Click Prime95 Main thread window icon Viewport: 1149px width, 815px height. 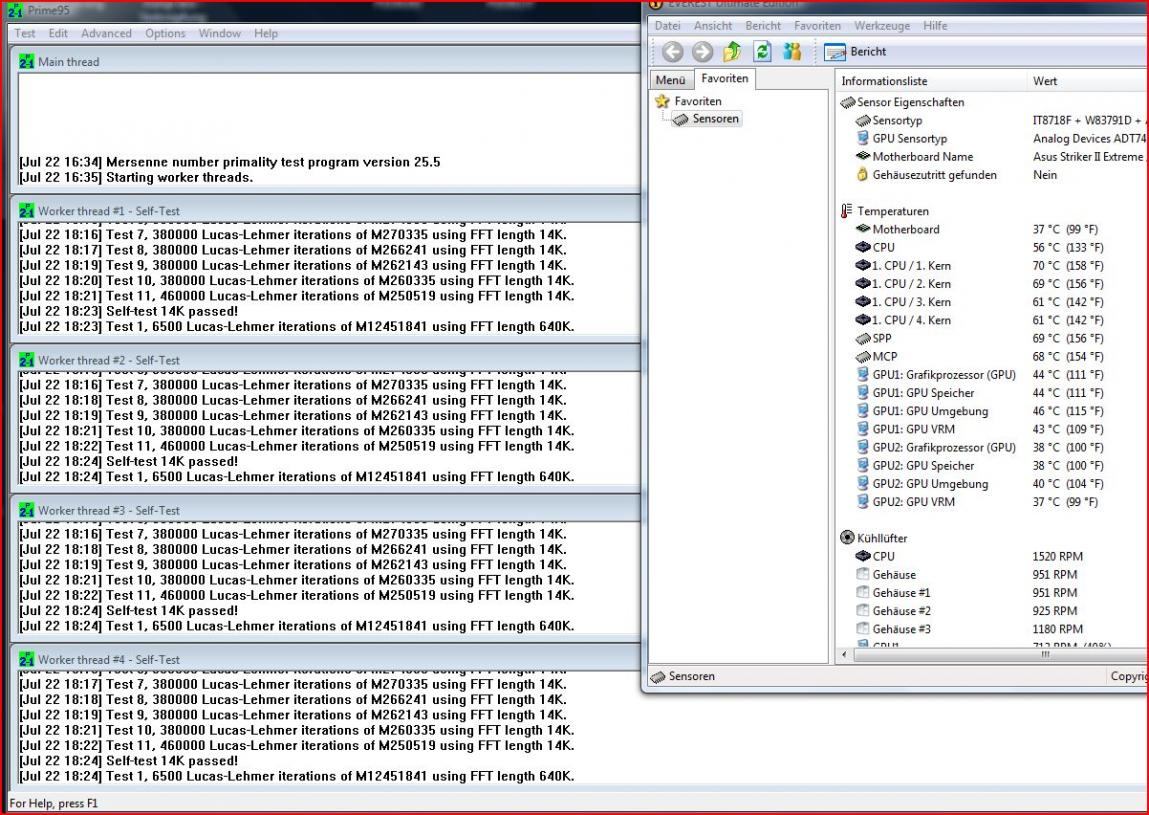point(27,62)
